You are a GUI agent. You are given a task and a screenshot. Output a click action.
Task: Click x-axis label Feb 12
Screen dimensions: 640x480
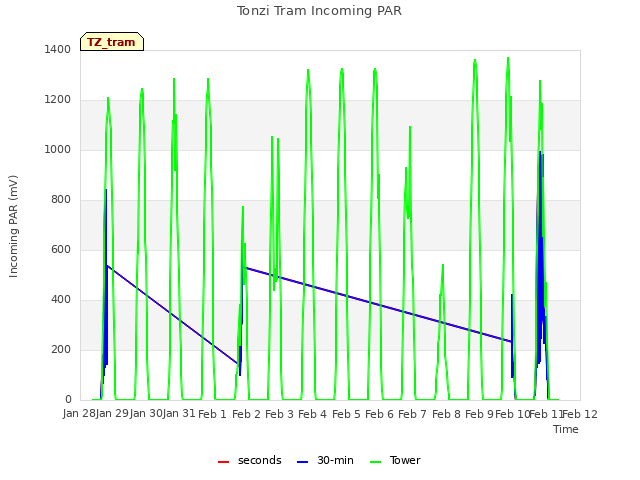click(580, 414)
